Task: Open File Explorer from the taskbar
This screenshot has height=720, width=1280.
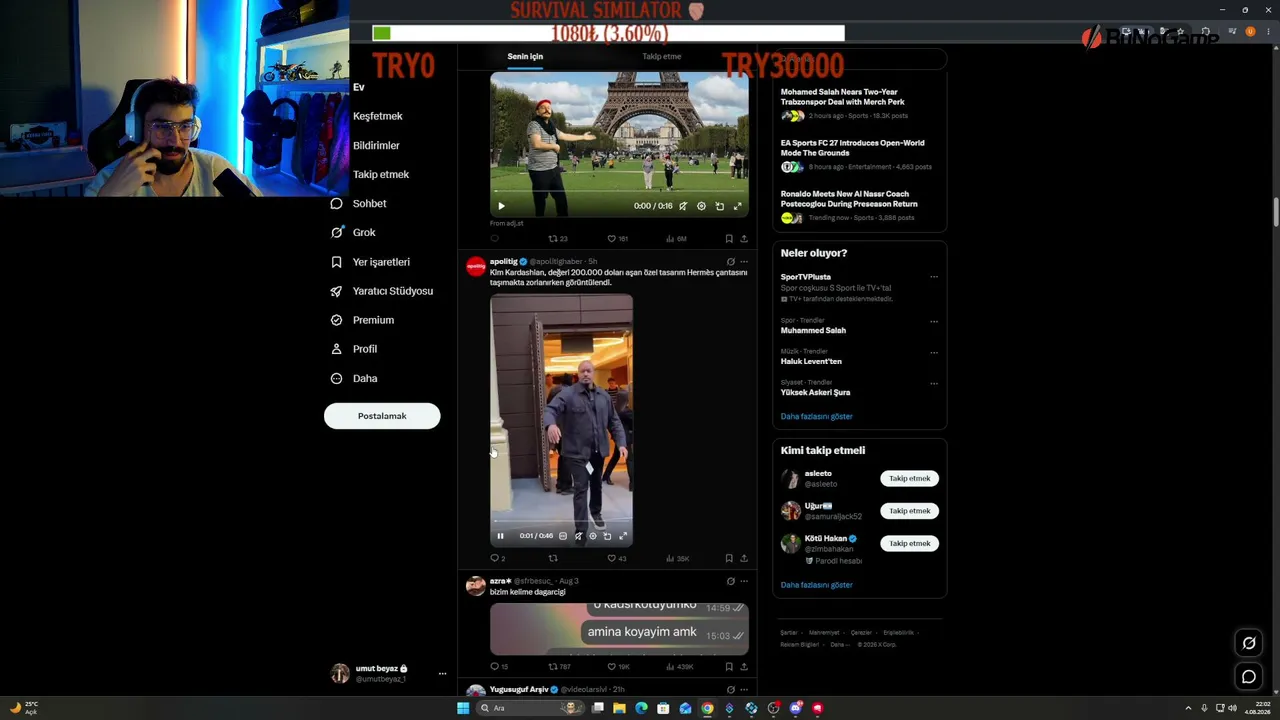Action: 619,708
